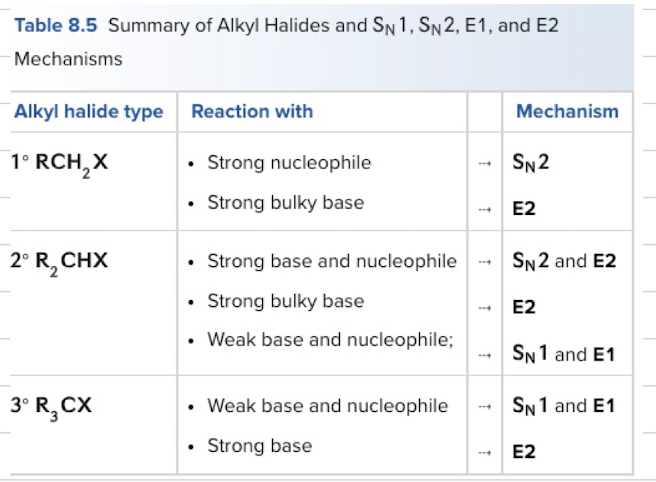Click arrow icon beside Strong base entry

coord(484,452)
